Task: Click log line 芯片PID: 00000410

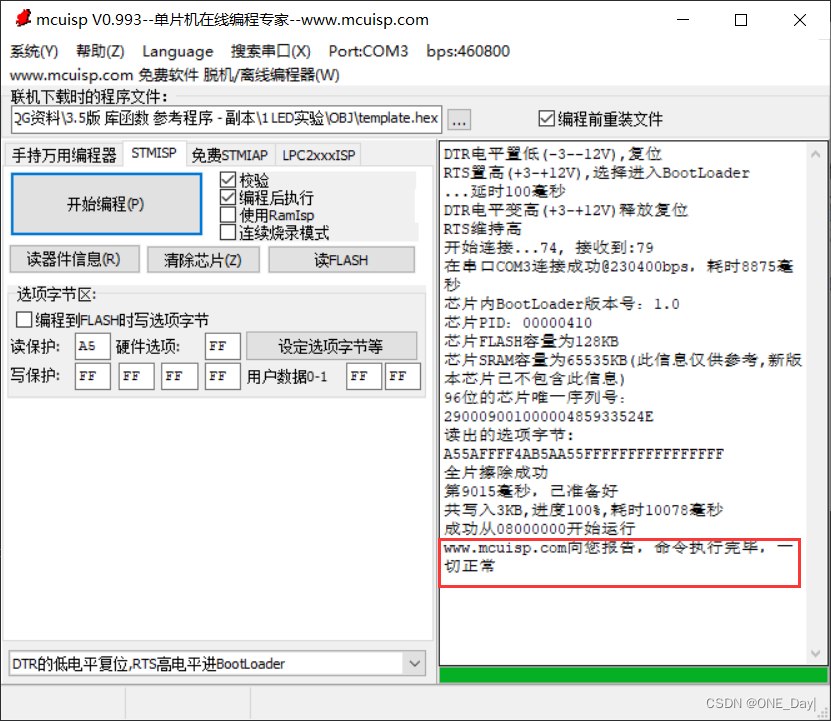Action: (x=518, y=323)
